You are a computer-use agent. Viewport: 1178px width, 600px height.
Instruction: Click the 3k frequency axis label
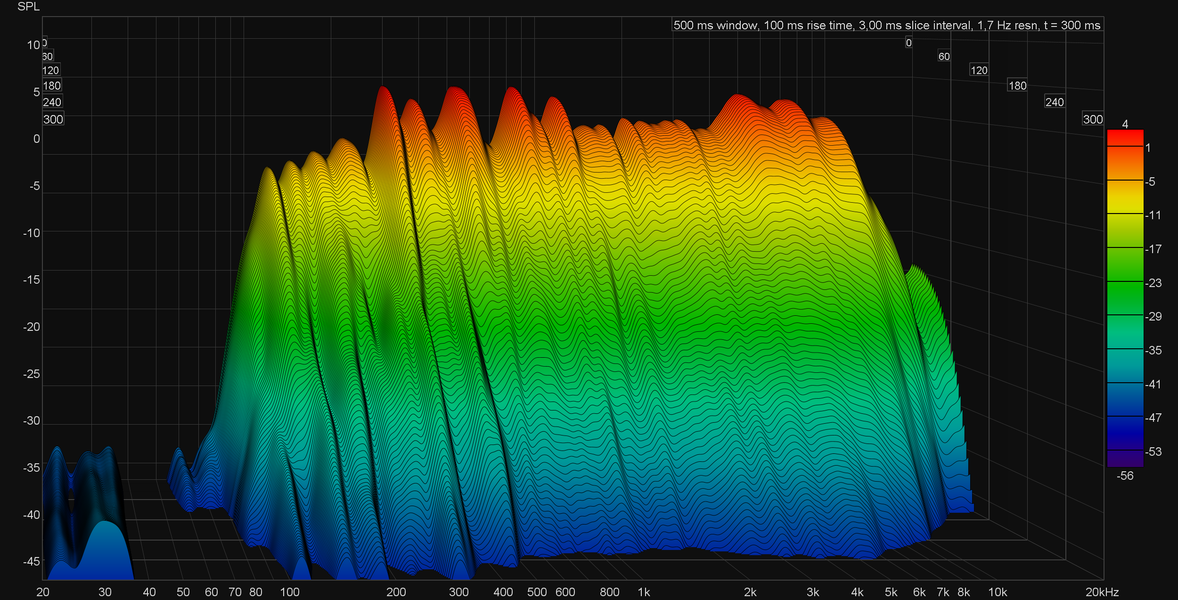pos(813,592)
